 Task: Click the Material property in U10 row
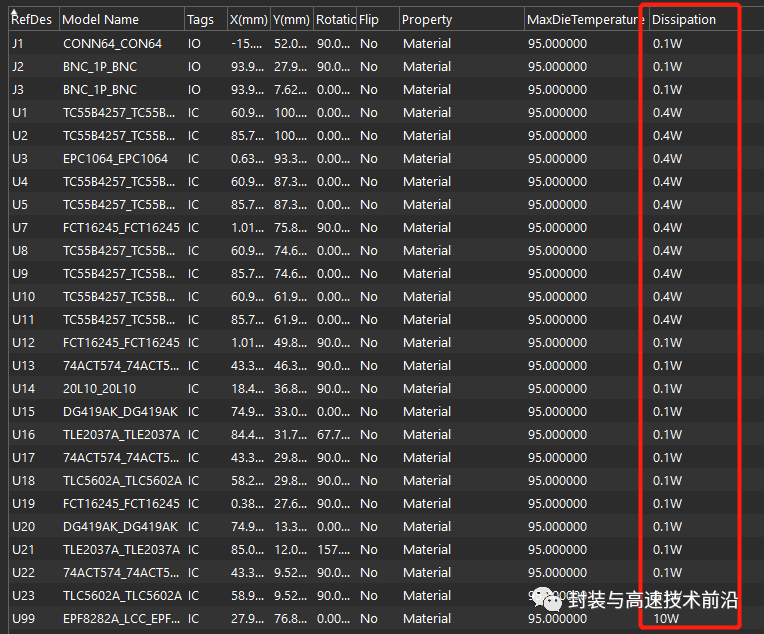pyautogui.click(x=427, y=297)
